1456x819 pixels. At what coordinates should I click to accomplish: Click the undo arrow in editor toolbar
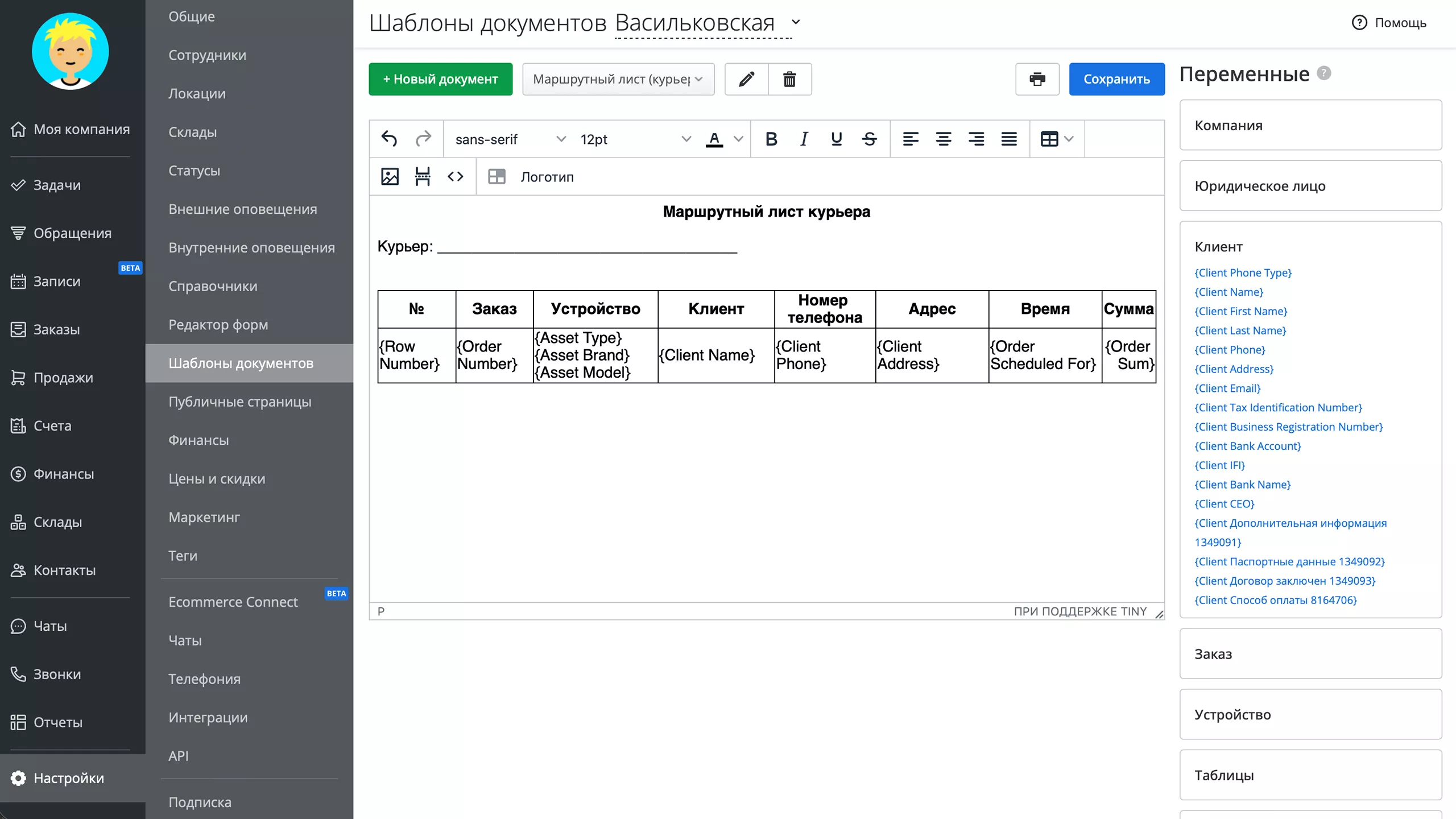tap(389, 139)
